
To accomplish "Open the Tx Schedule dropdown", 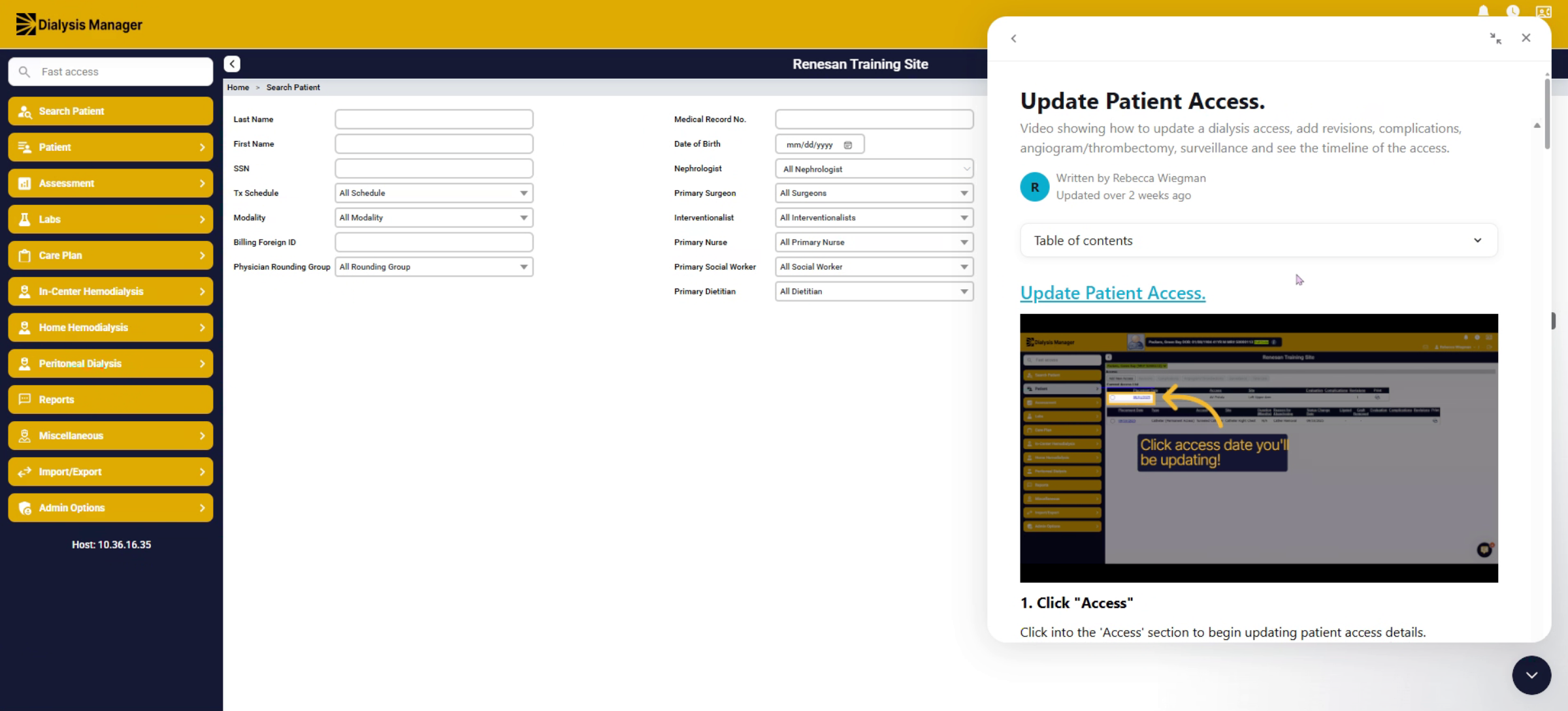I will point(434,193).
